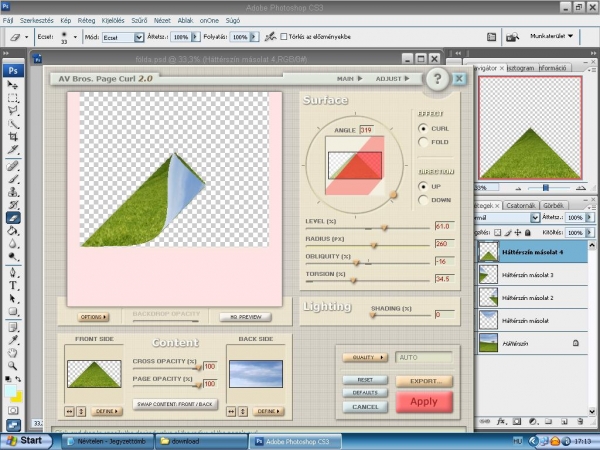The image size is (600, 450).
Task: Select the Clone Stamp tool
Action: [13, 192]
